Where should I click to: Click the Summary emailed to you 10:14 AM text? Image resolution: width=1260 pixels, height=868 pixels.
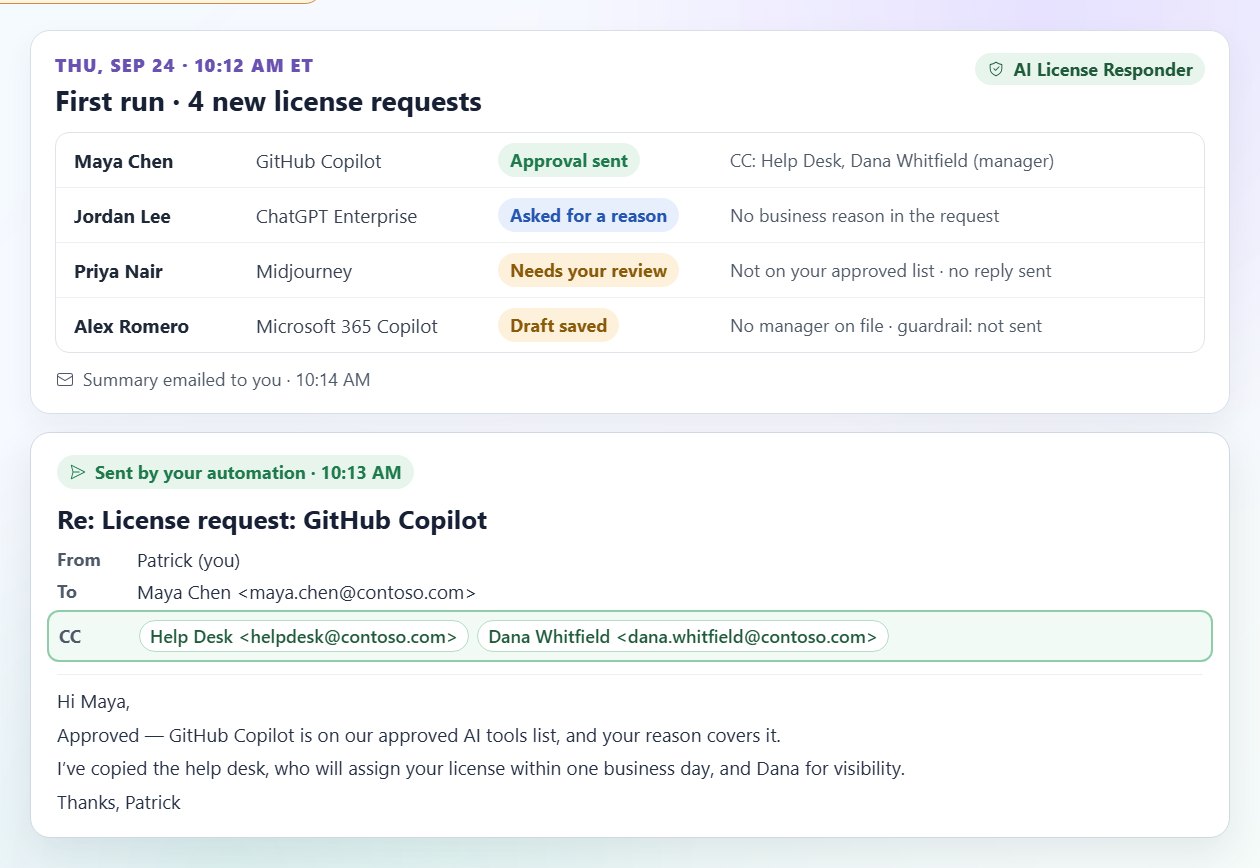pos(226,380)
